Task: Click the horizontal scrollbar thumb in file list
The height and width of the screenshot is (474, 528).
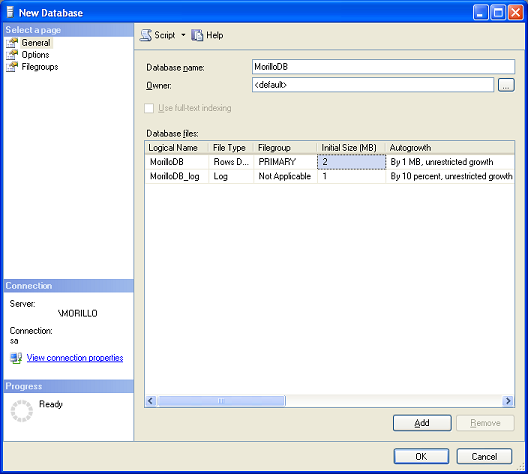Action: point(221,401)
